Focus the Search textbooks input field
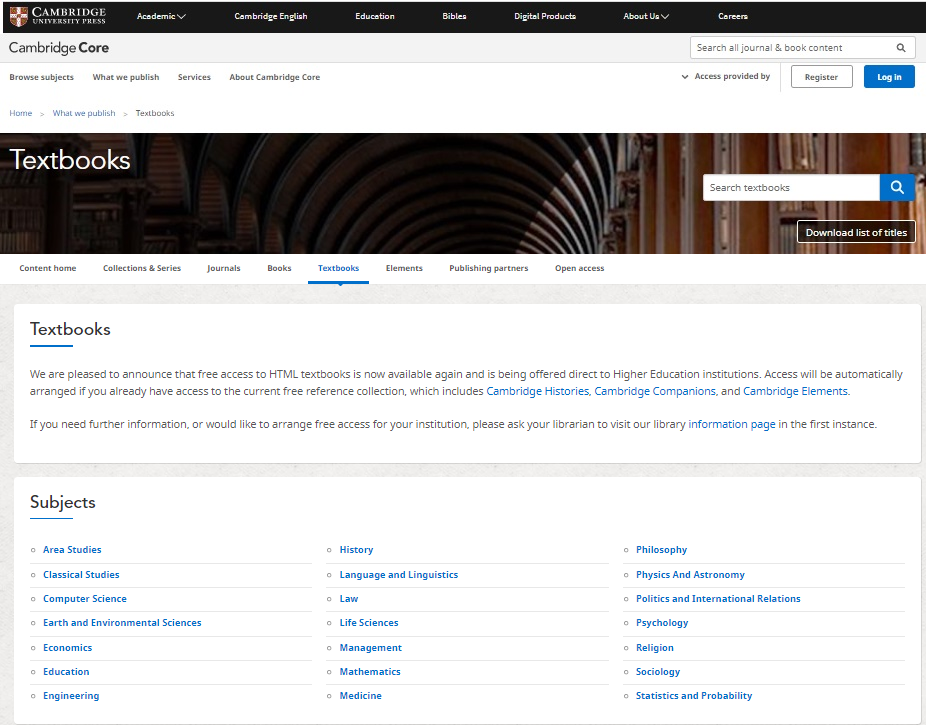The image size is (926, 725). tap(790, 188)
